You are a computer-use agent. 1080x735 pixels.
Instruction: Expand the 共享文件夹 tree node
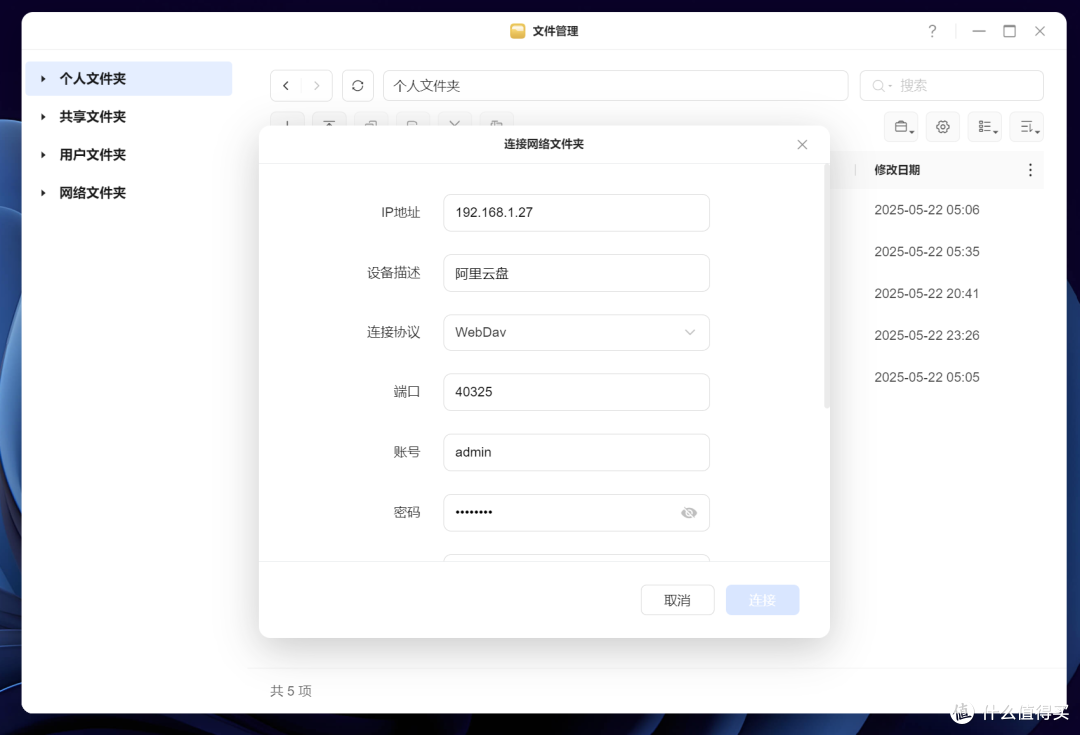click(x=43, y=116)
